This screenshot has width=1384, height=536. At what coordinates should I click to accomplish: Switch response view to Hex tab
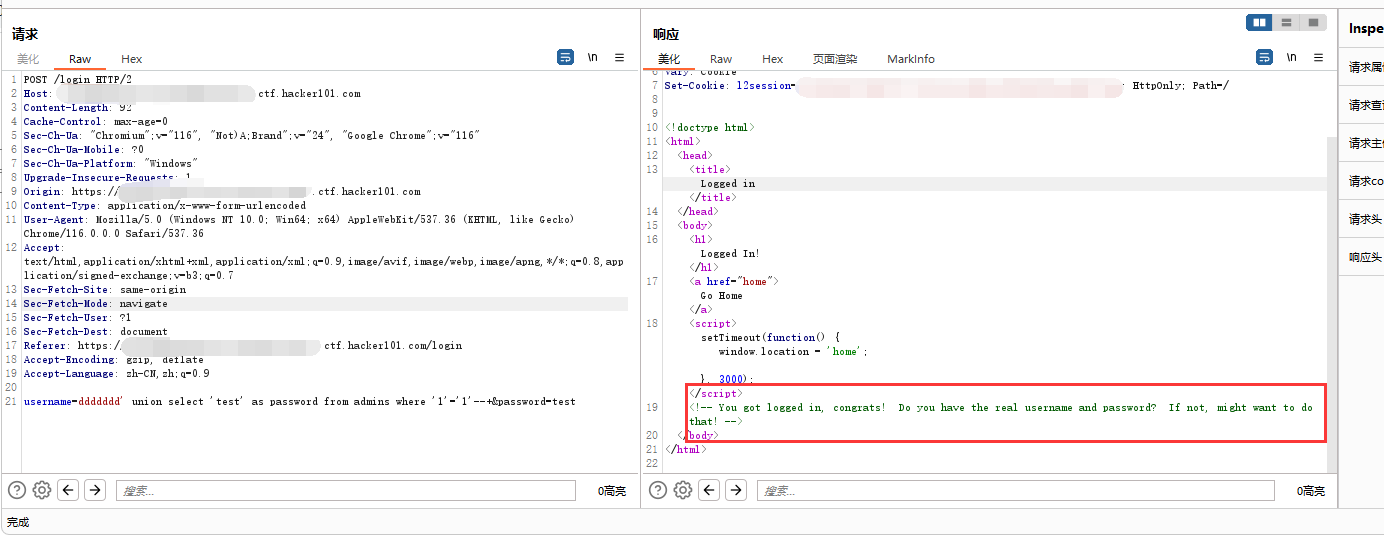(x=773, y=59)
